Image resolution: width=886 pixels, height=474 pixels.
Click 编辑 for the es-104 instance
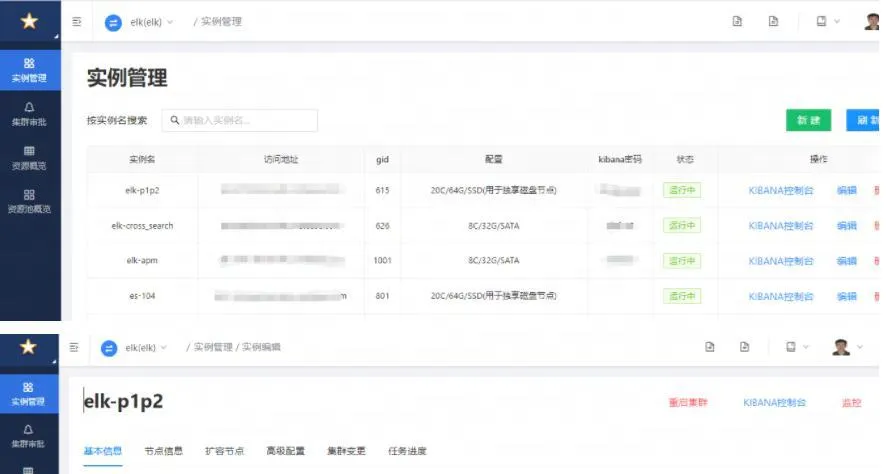(x=846, y=296)
